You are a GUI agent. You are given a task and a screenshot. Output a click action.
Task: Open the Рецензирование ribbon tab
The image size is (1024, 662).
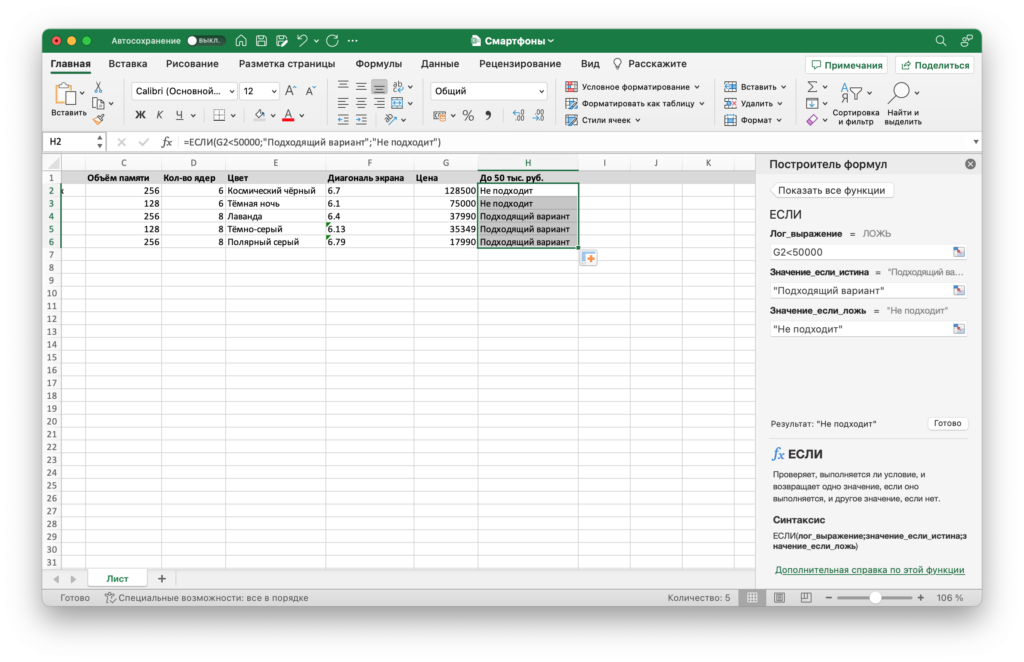520,64
